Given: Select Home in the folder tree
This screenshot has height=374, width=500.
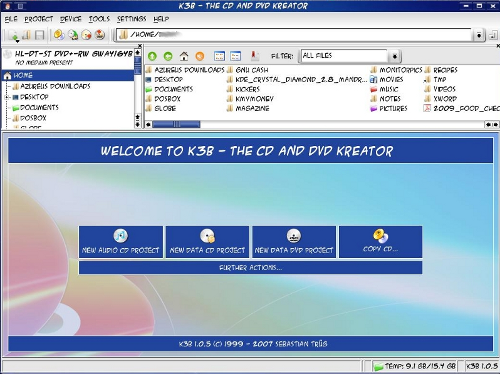Looking at the screenshot, I should [x=68, y=75].
